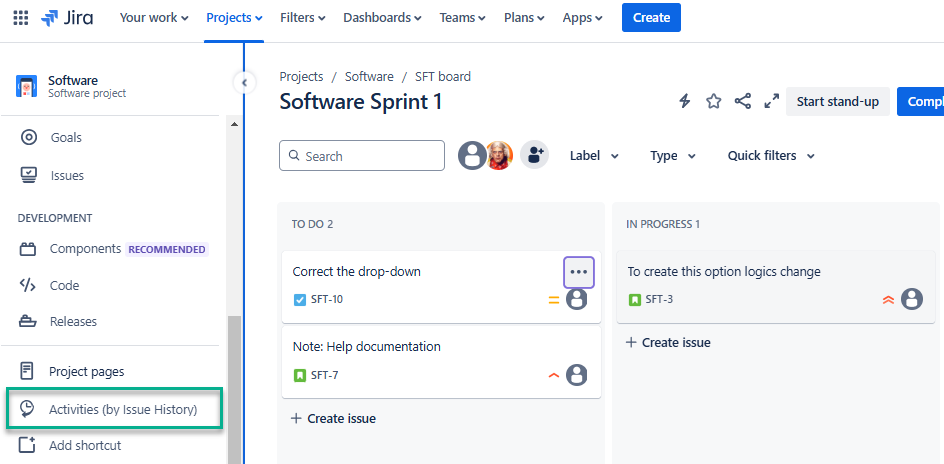Open the Type filter dropdown
This screenshot has width=944, height=464.
(673, 156)
